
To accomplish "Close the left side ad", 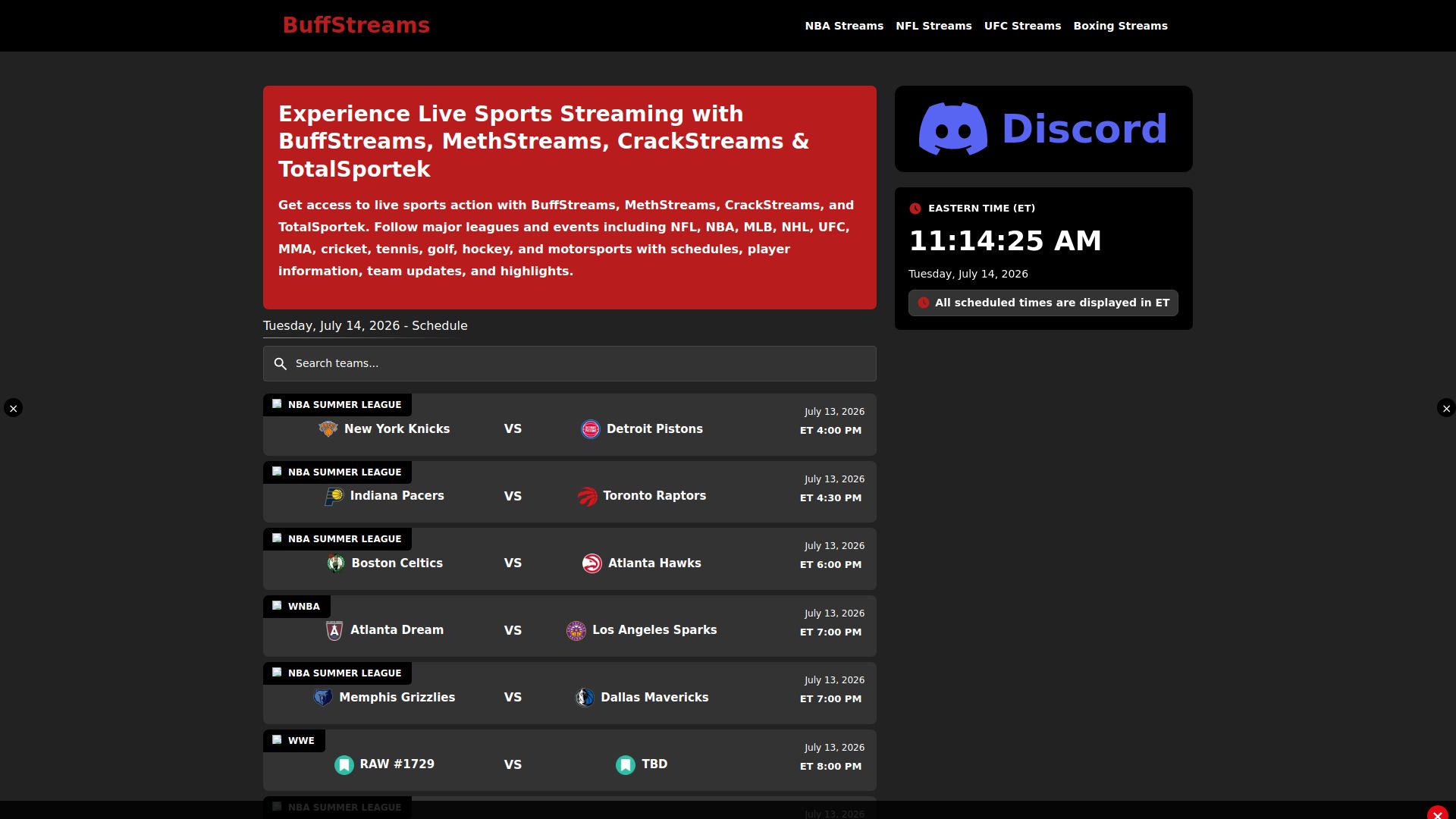I will pos(13,408).
